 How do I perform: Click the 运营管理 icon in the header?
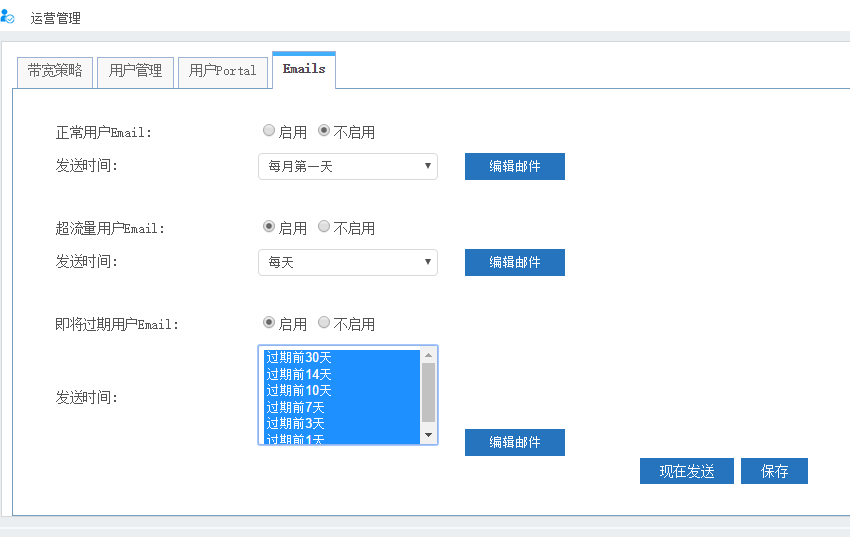point(8,17)
